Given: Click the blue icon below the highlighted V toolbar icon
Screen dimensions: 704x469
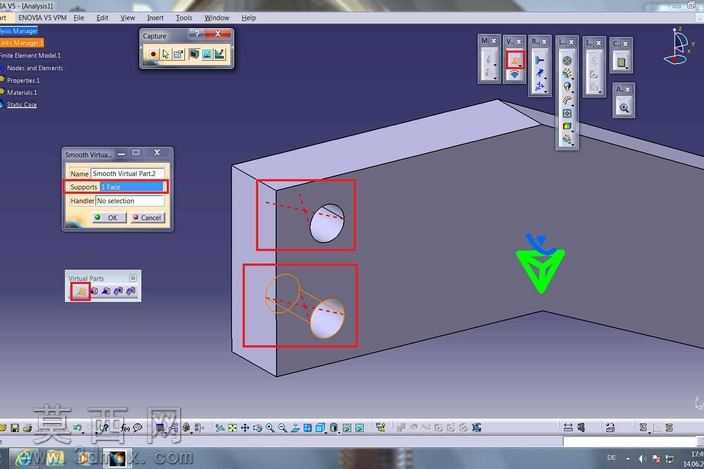Looking at the screenshot, I should click(x=515, y=75).
